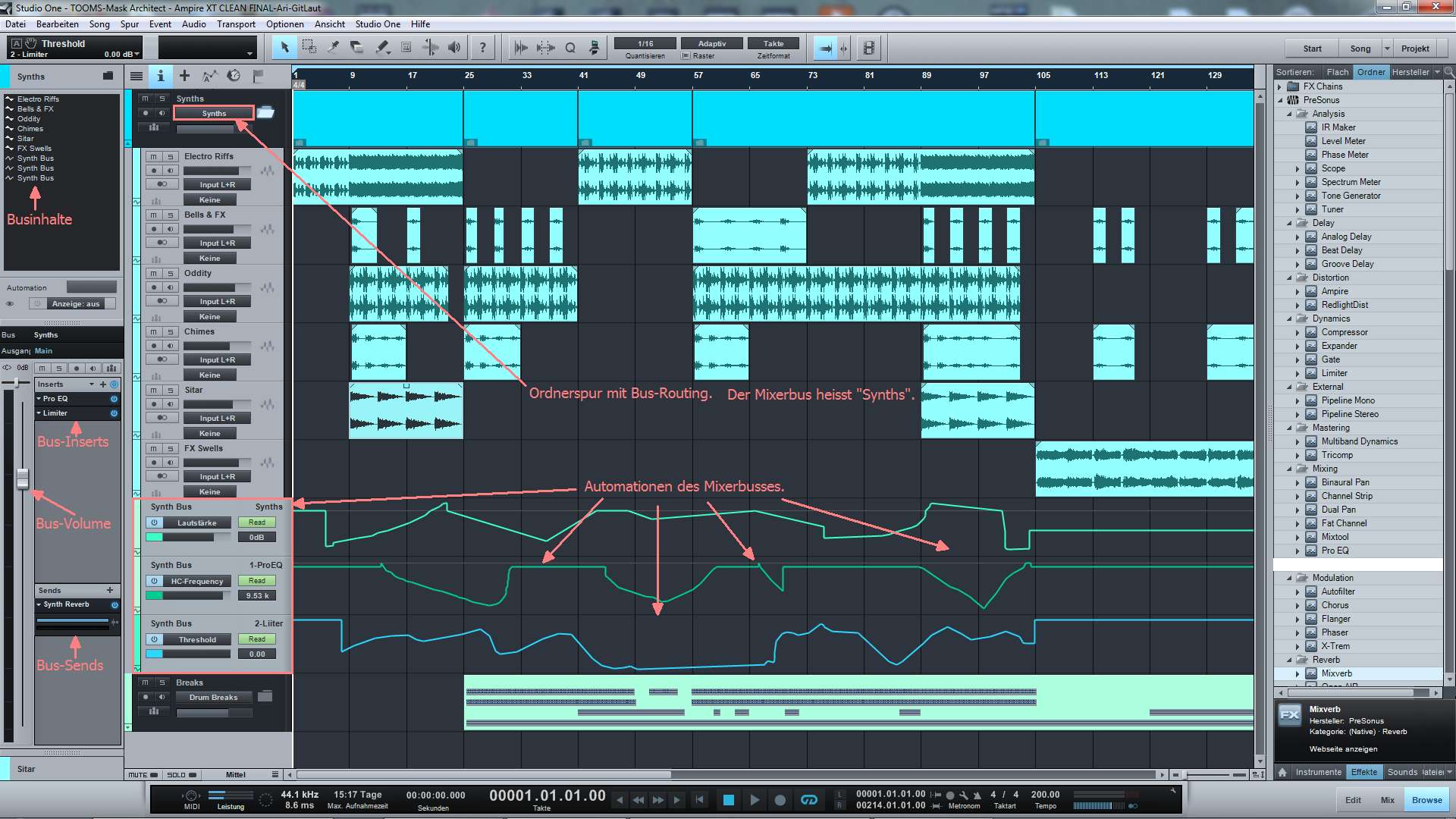Viewport: 1456px width, 819px height.
Task: Solo the Bells & FX track
Action: point(171,215)
